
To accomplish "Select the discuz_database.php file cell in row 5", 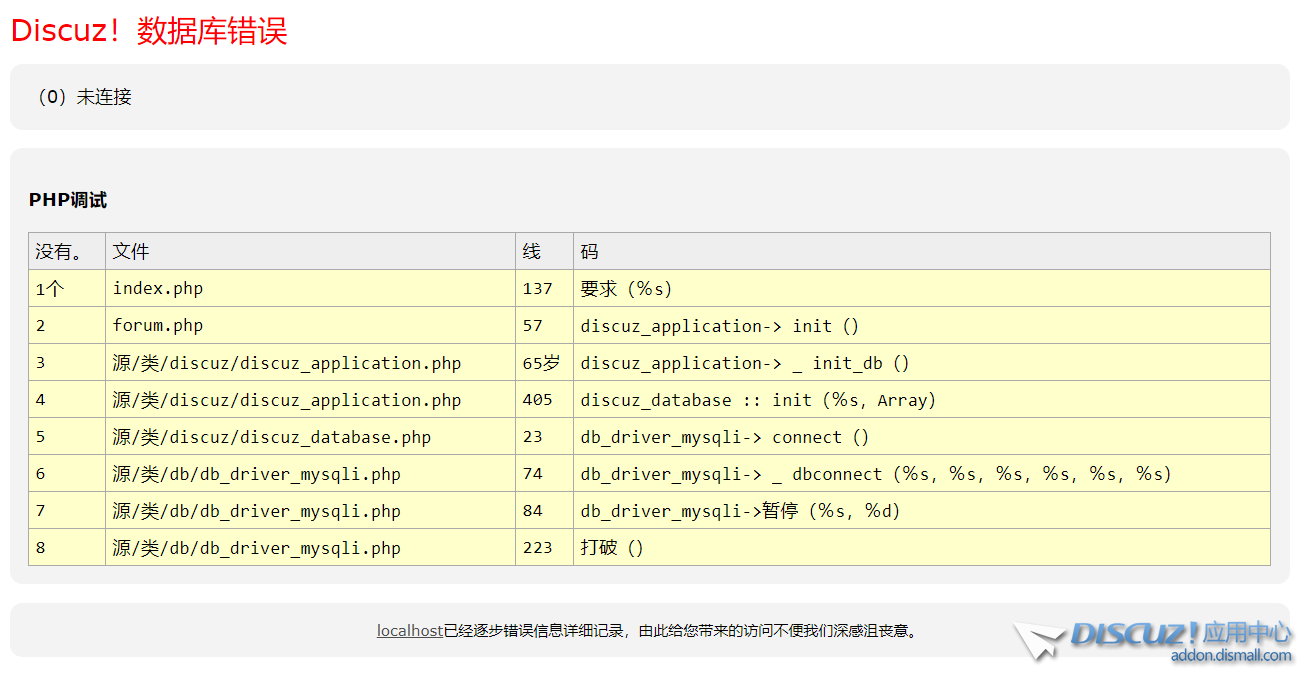I will coord(271,437).
